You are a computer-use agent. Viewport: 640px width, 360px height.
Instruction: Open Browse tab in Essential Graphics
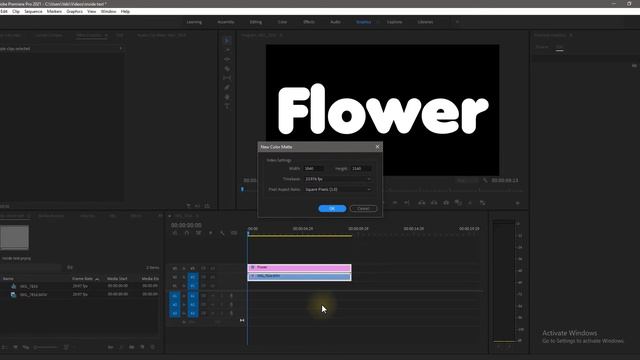pyautogui.click(x=542, y=47)
